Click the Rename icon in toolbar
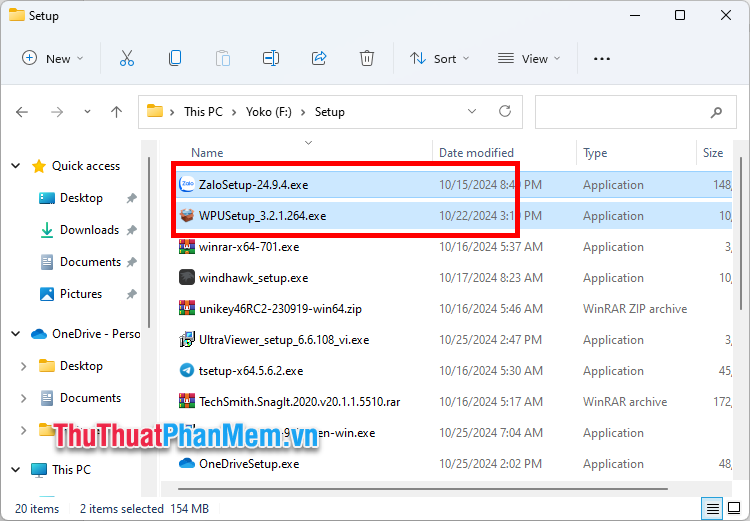This screenshot has height=521, width=750. pyautogui.click(x=271, y=58)
